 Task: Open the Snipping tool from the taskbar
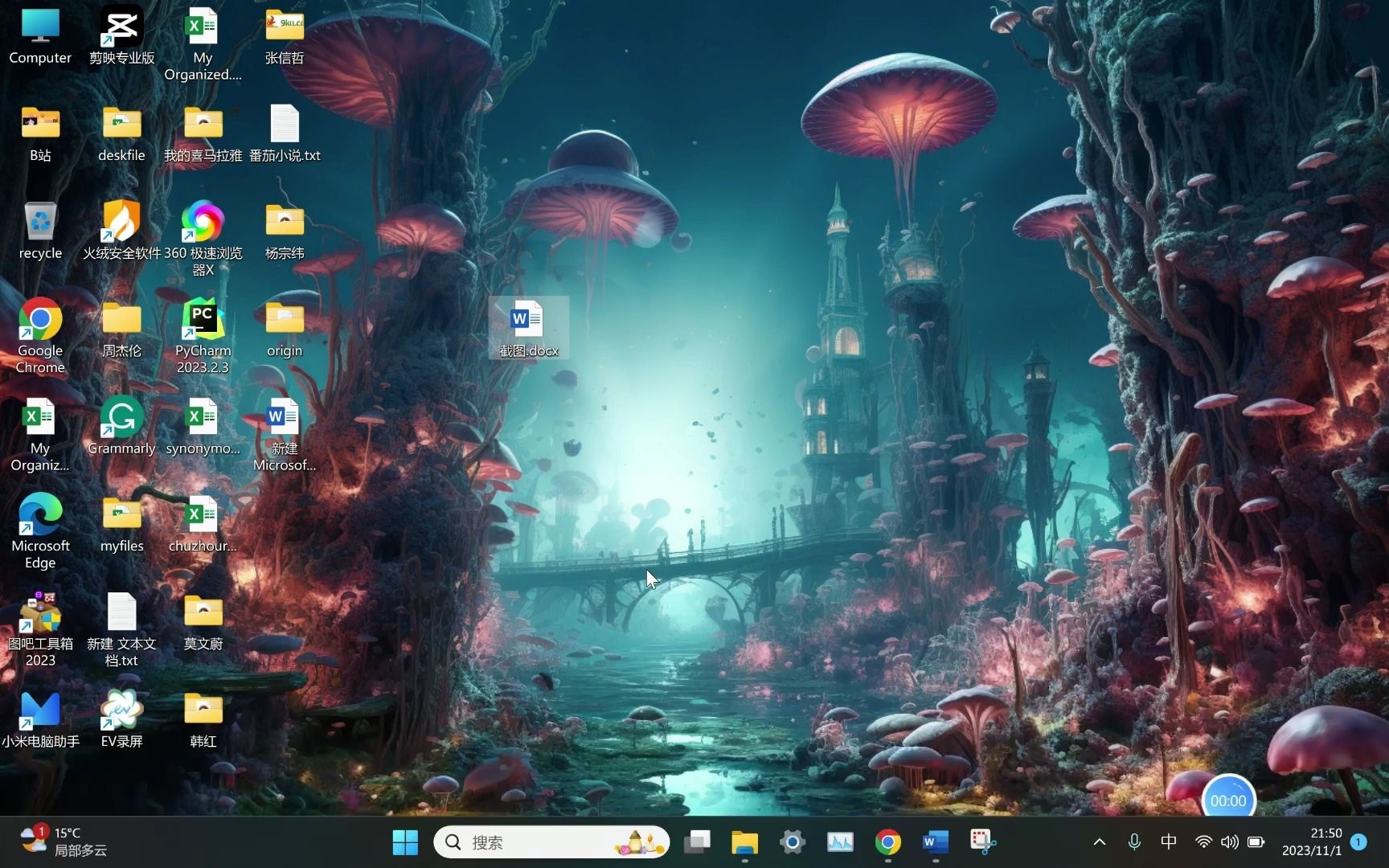(982, 842)
